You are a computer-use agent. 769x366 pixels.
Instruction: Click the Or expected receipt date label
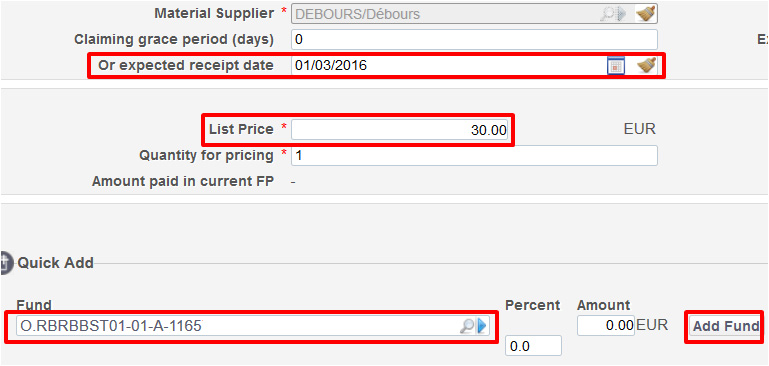coord(186,65)
